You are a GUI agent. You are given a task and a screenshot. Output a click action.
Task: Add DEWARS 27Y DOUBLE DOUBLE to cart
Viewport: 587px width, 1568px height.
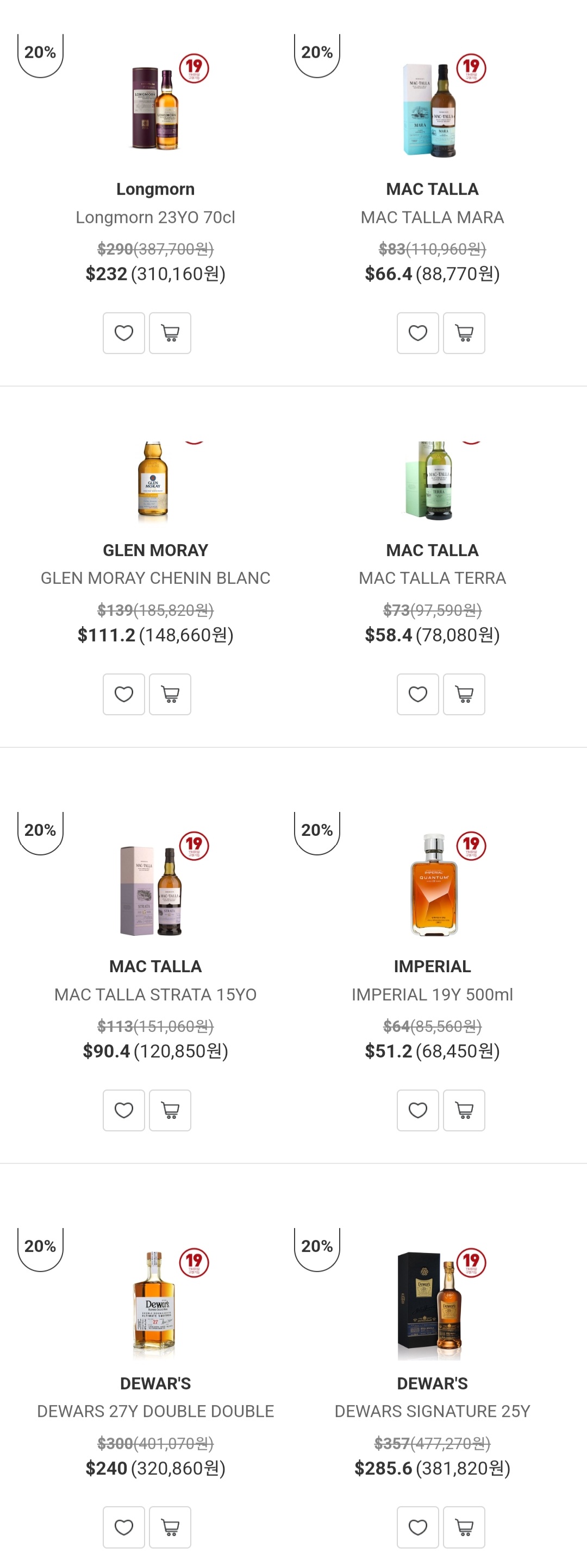pyautogui.click(x=170, y=1527)
